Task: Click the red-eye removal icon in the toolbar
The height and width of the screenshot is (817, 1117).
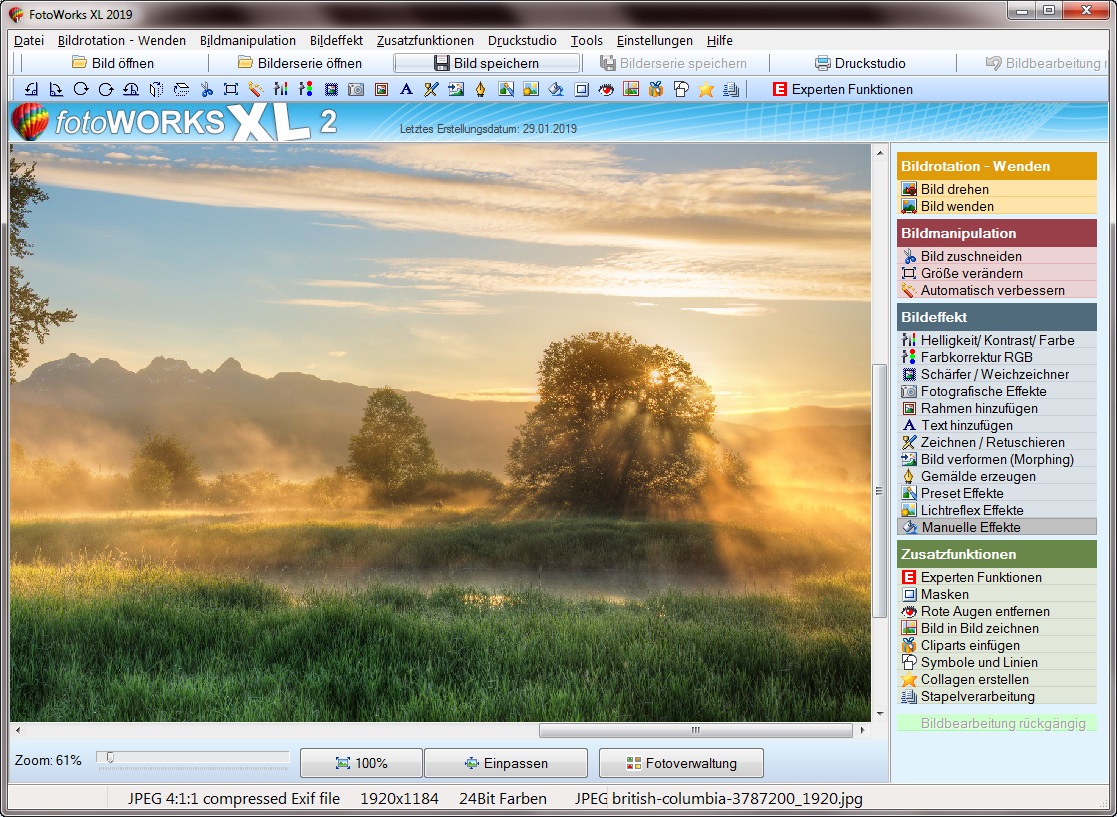Action: [606, 89]
